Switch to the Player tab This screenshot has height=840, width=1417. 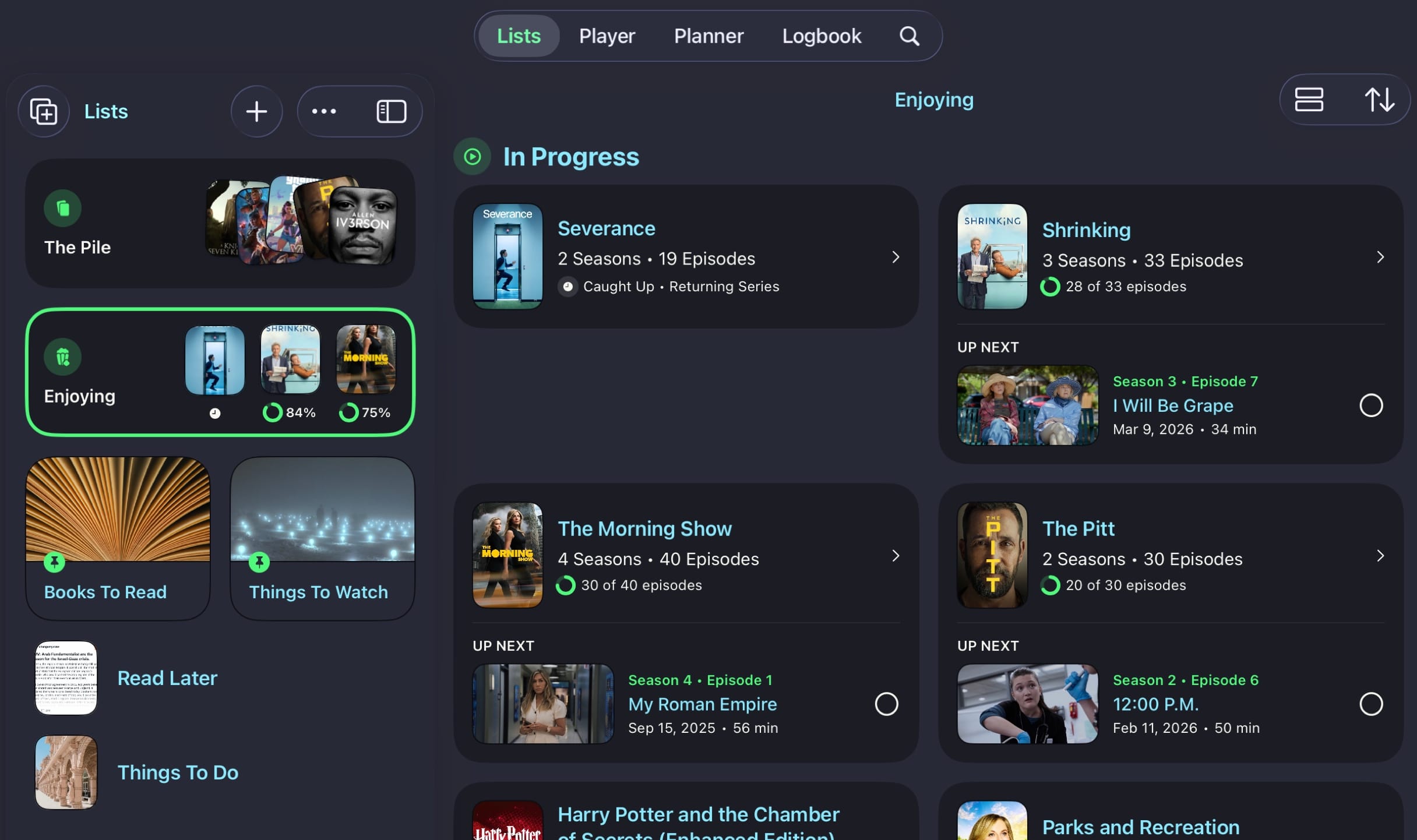coord(607,36)
